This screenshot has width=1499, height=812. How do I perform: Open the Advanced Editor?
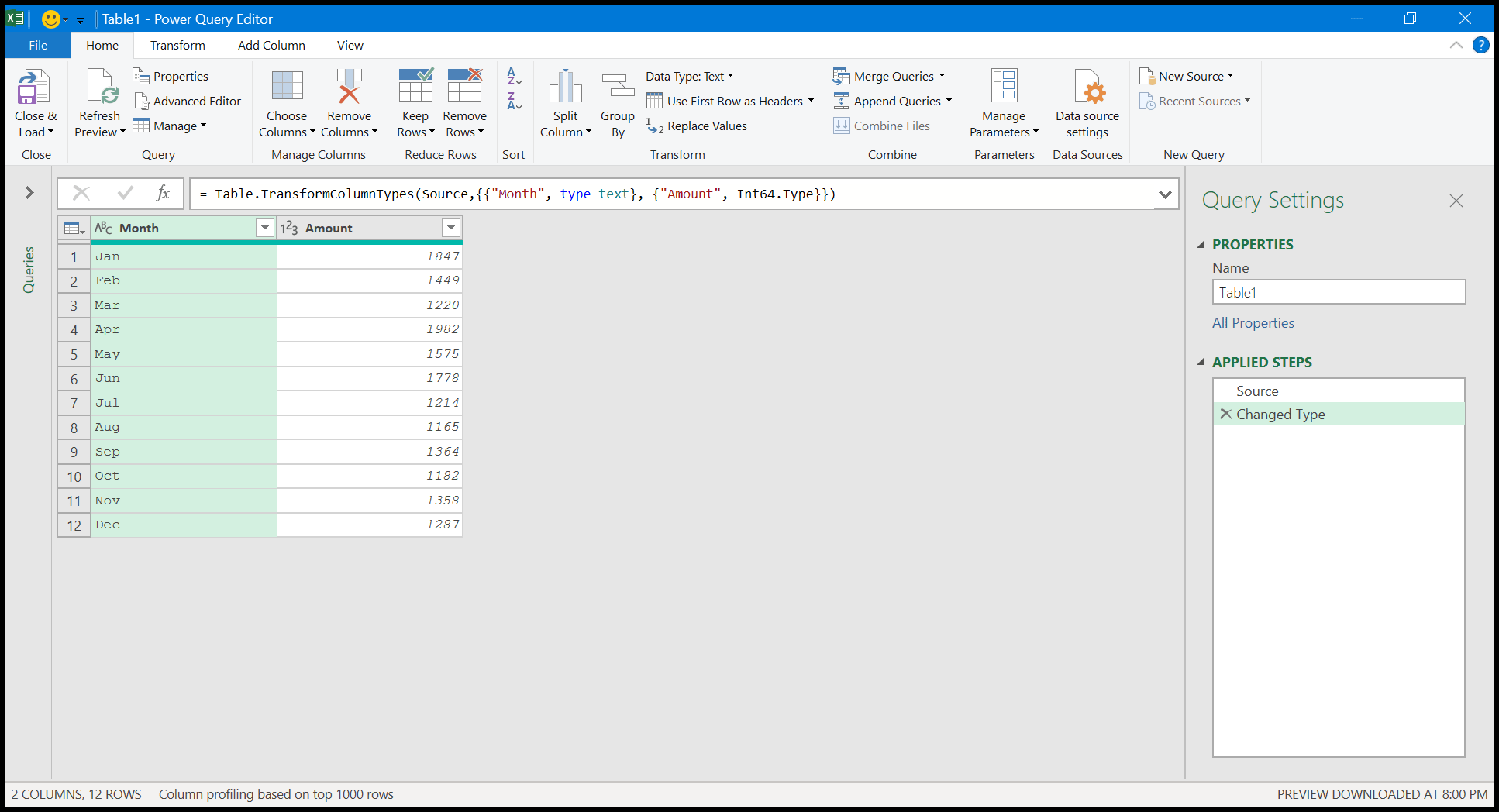[188, 101]
